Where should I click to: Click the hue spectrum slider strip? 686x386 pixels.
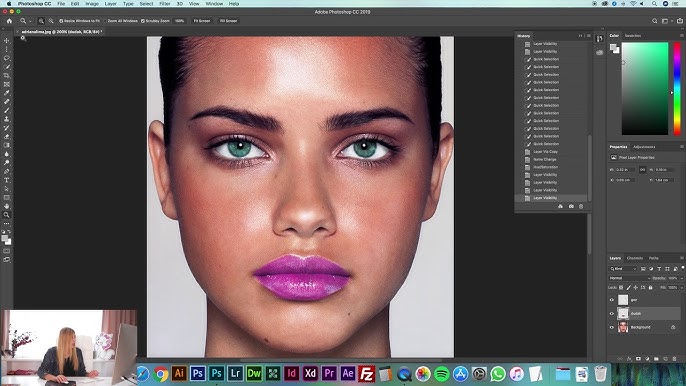[677, 88]
